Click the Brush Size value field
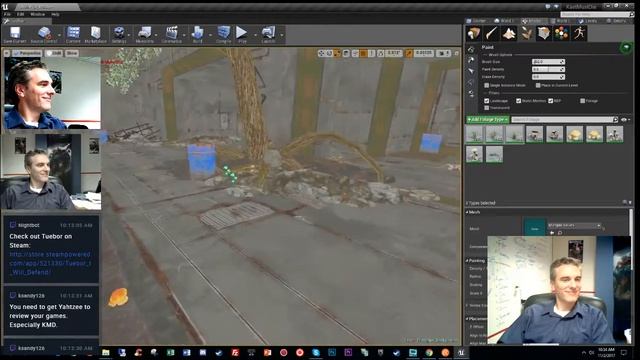 click(x=548, y=62)
